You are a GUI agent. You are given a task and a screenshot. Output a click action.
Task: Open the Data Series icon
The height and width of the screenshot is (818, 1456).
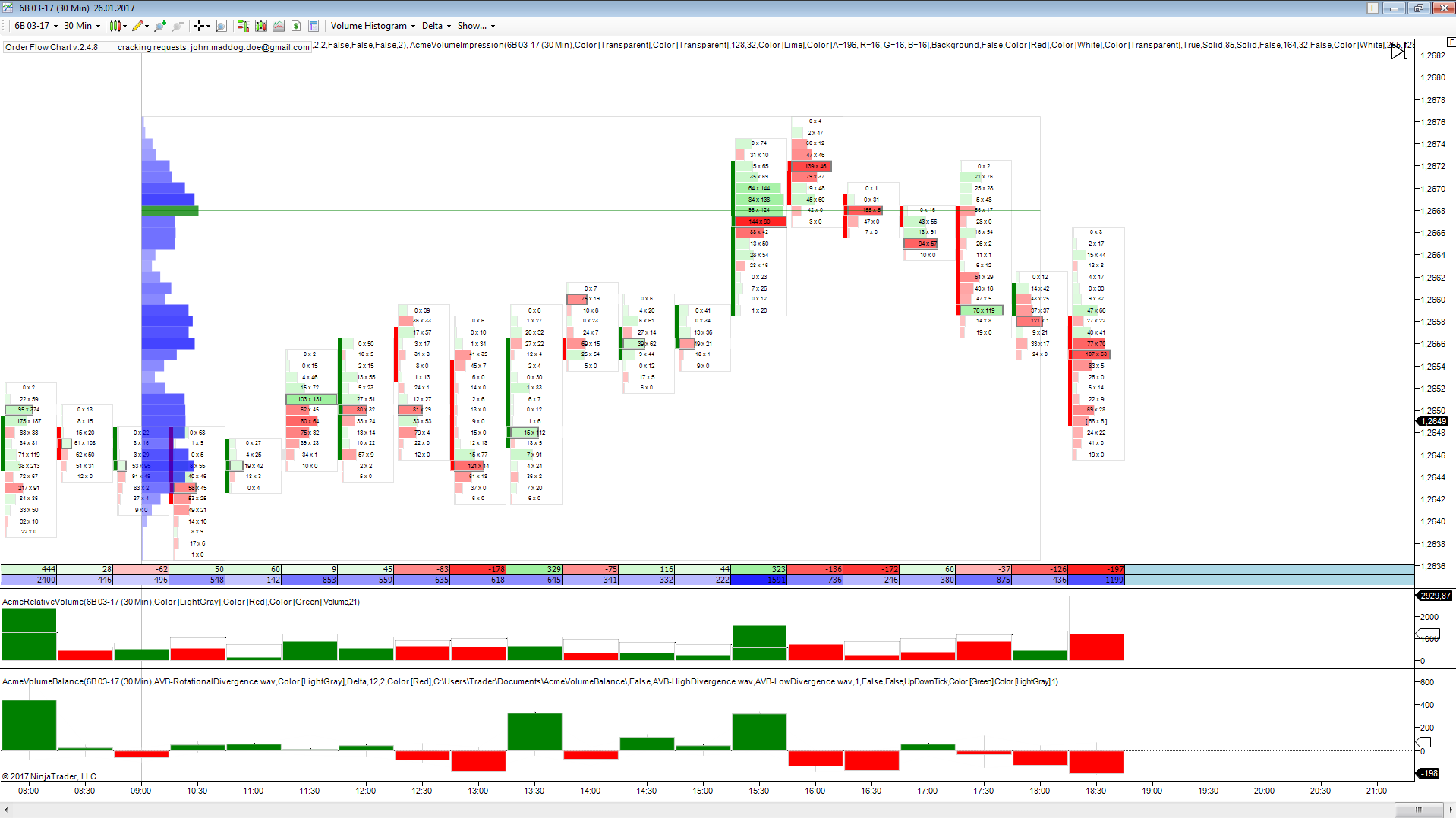(x=260, y=26)
